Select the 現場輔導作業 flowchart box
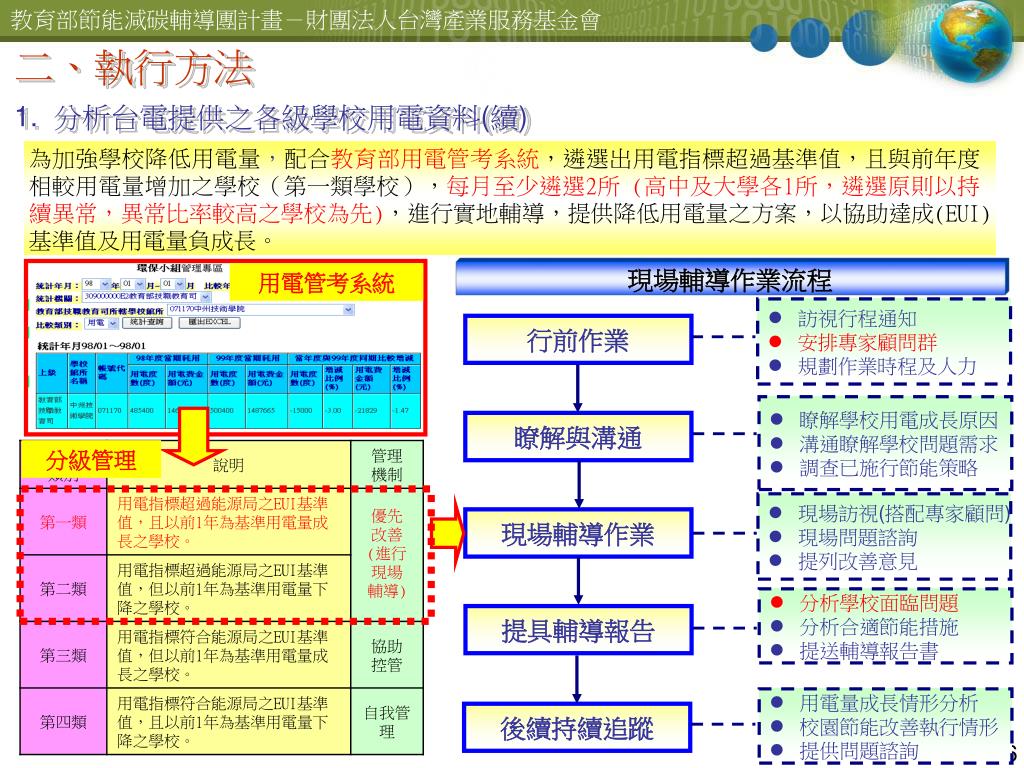 (578, 534)
